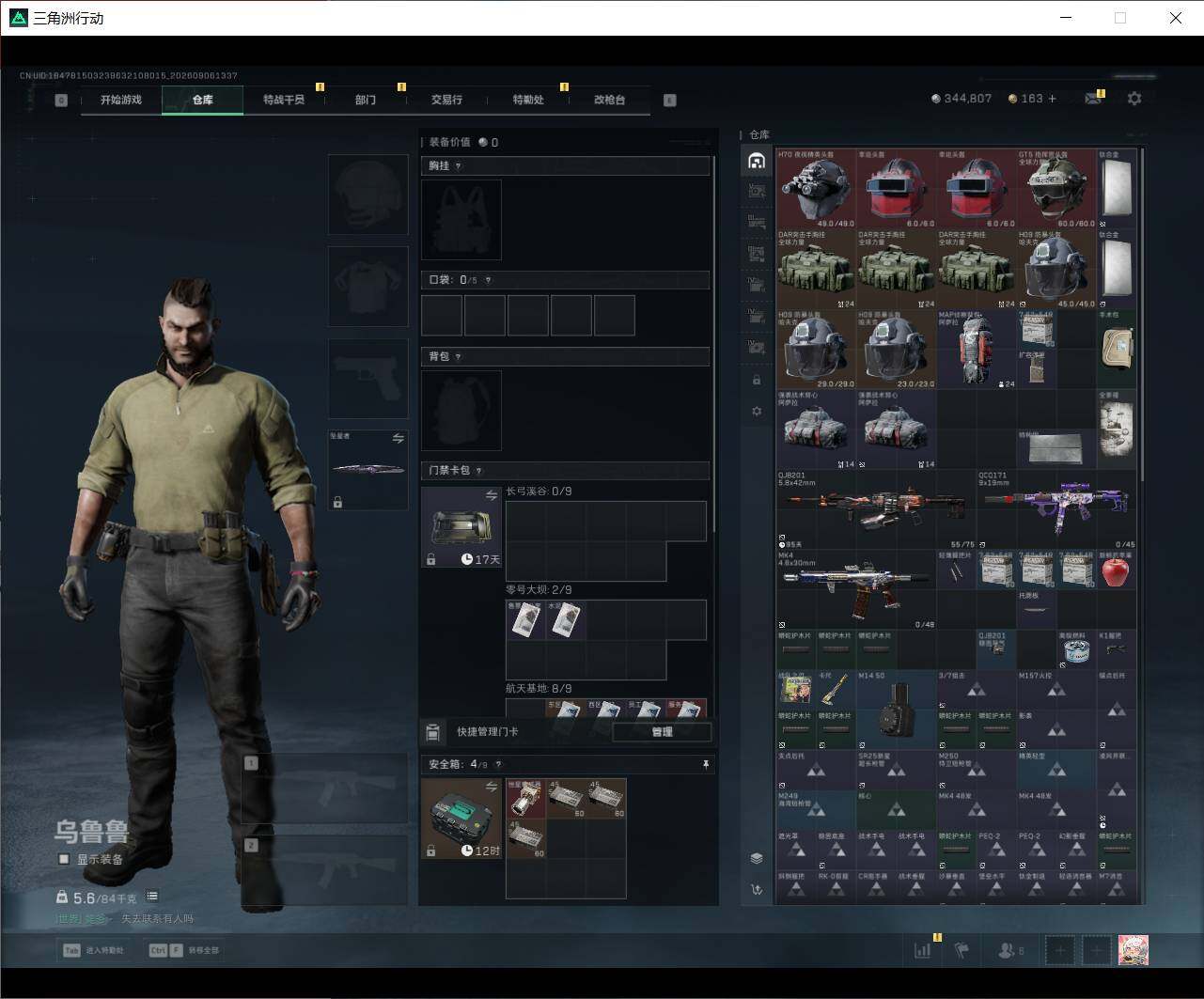
Task: Switch to the 特战干员 tab
Action: click(284, 100)
